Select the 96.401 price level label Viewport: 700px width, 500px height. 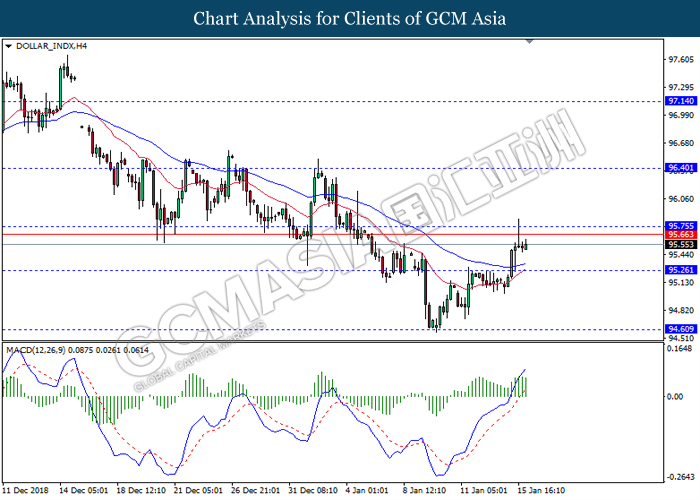[681, 168]
